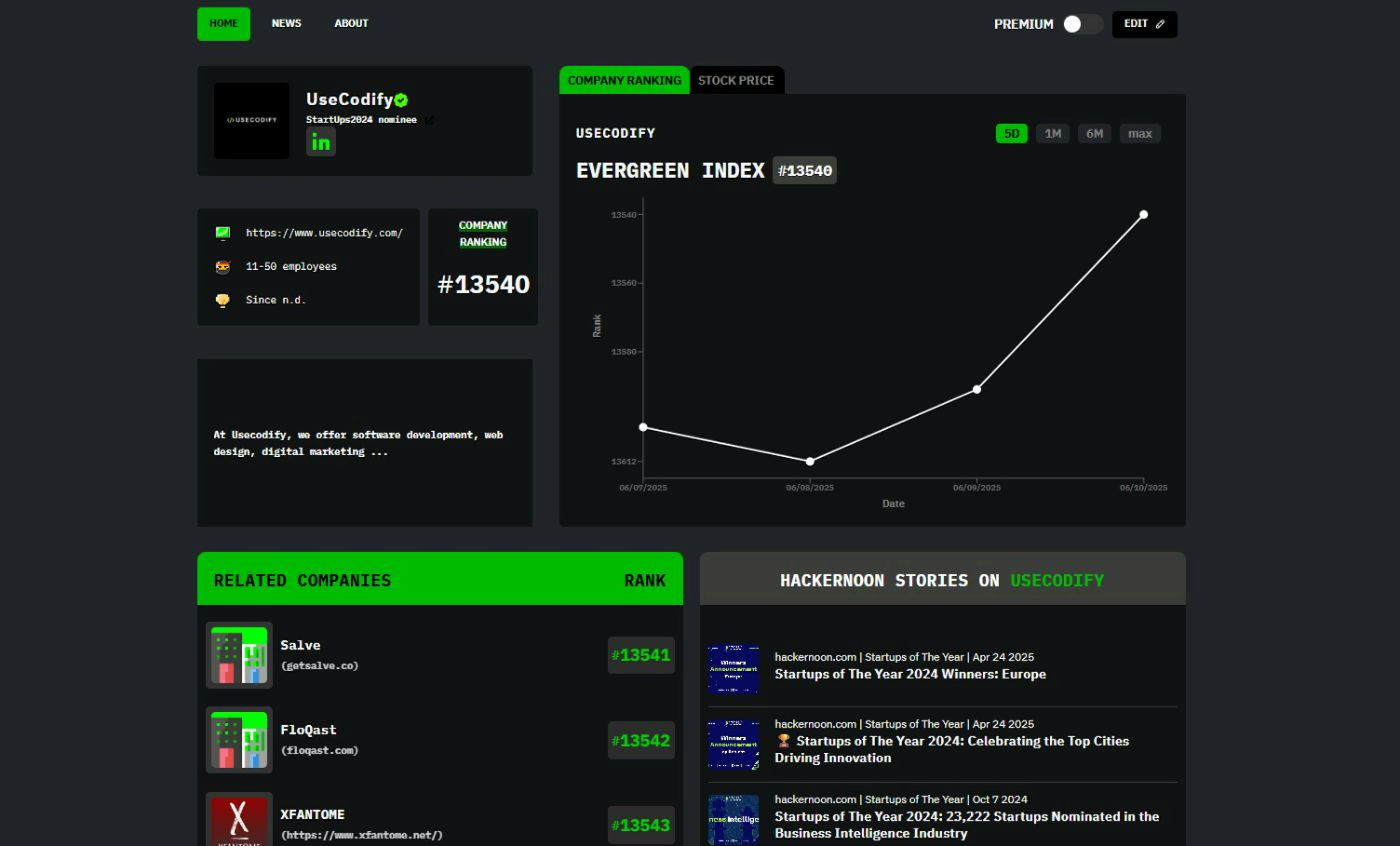Click the monitor icon beside website URL
This screenshot has height=846, width=1400.
(x=223, y=233)
